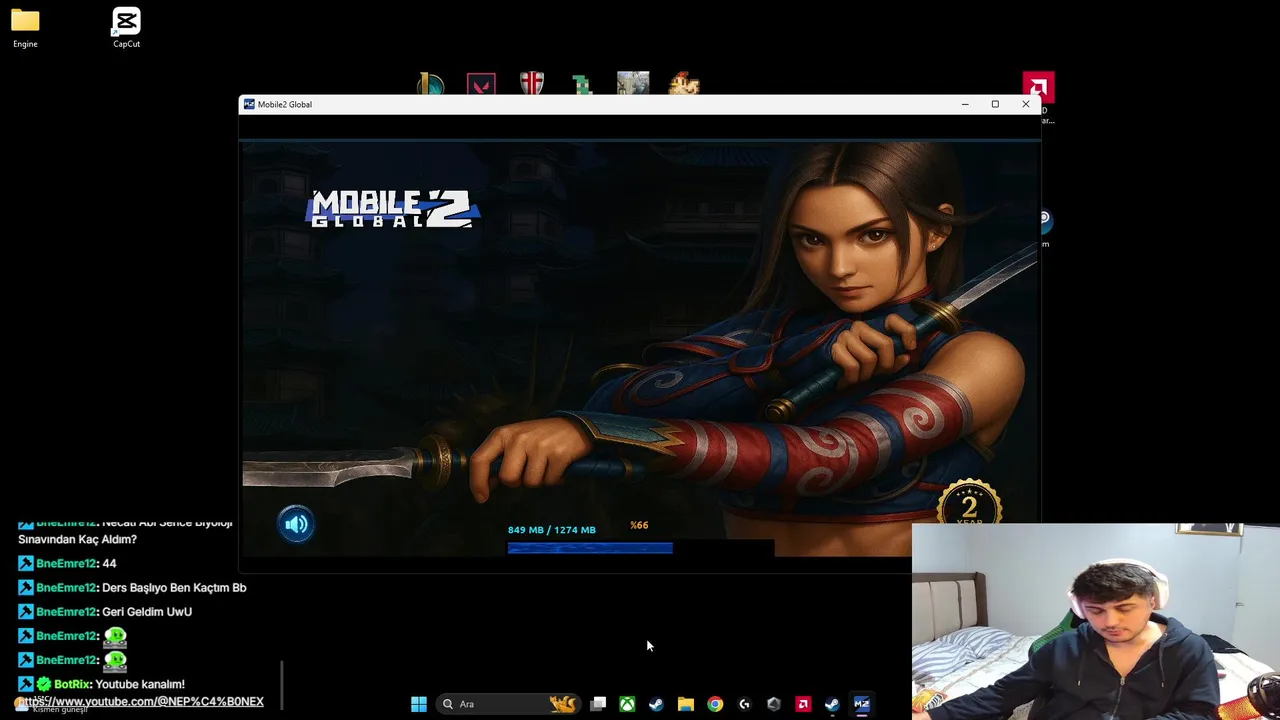Click chat message 'Geri Geldim UwU'
1280x720 pixels.
[x=147, y=612]
